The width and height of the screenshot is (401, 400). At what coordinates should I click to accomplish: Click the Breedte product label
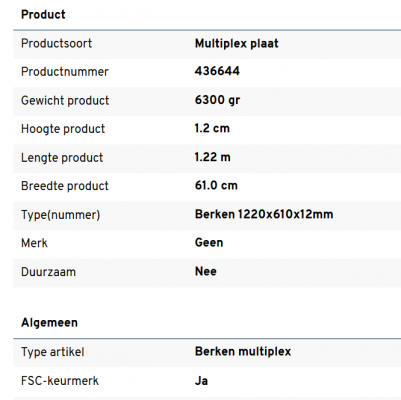65,186
